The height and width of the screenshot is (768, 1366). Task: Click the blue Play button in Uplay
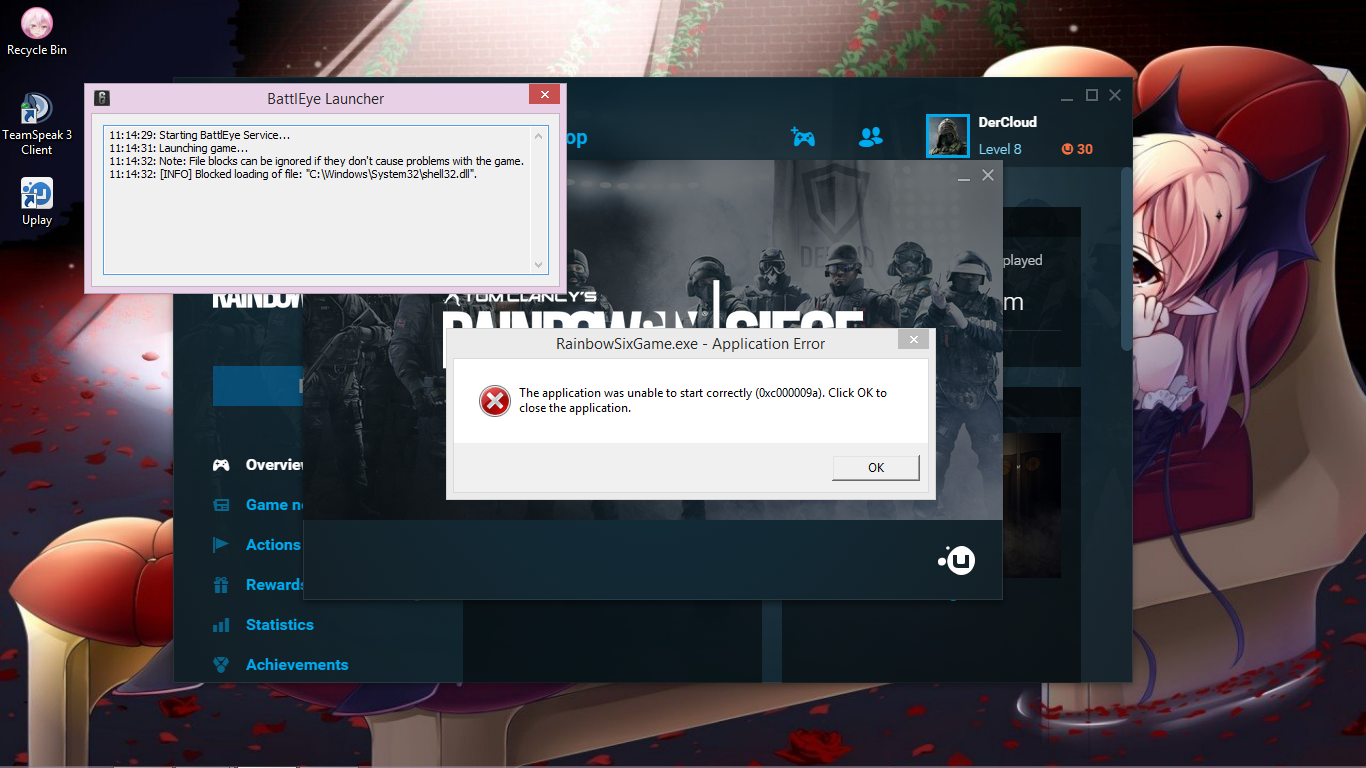tap(258, 385)
